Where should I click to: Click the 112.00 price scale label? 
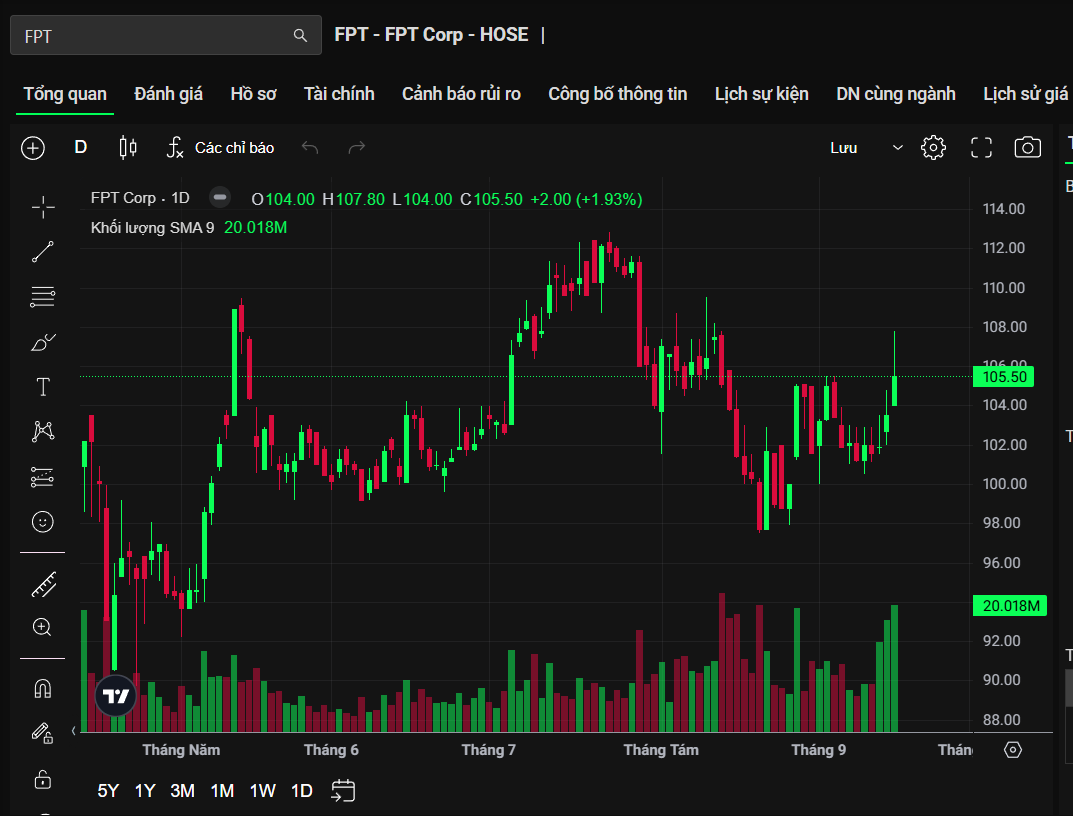pos(1004,248)
